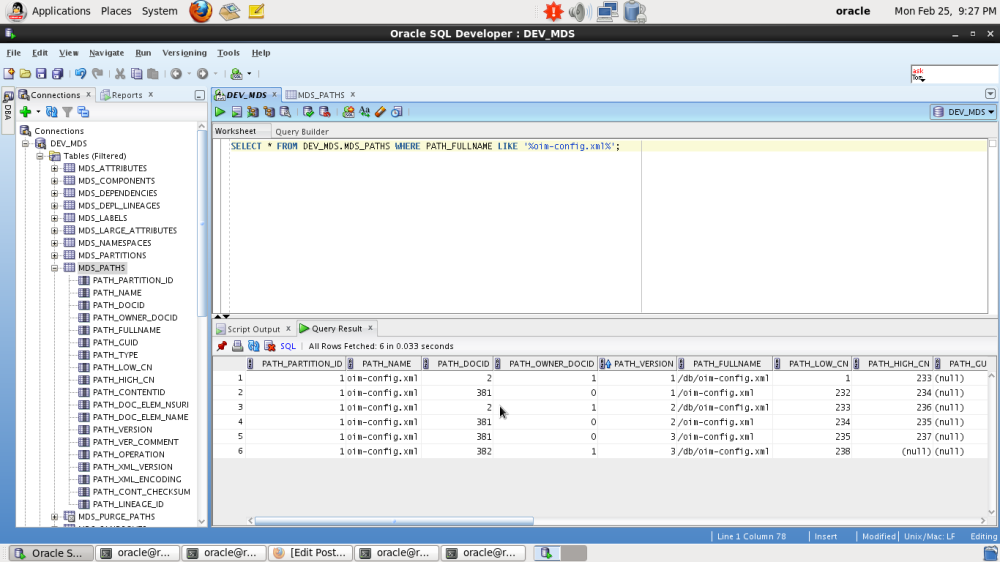Switch to the Query Builder tab
The width and height of the screenshot is (1000, 562).
pos(302,131)
